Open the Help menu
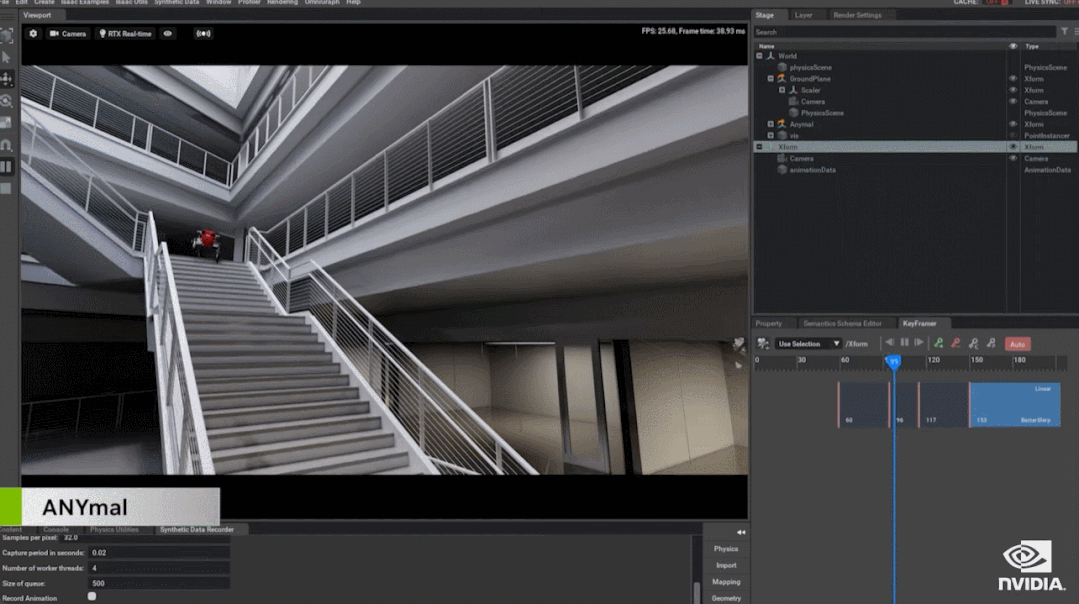Image resolution: width=1079 pixels, height=604 pixels. coord(353,2)
